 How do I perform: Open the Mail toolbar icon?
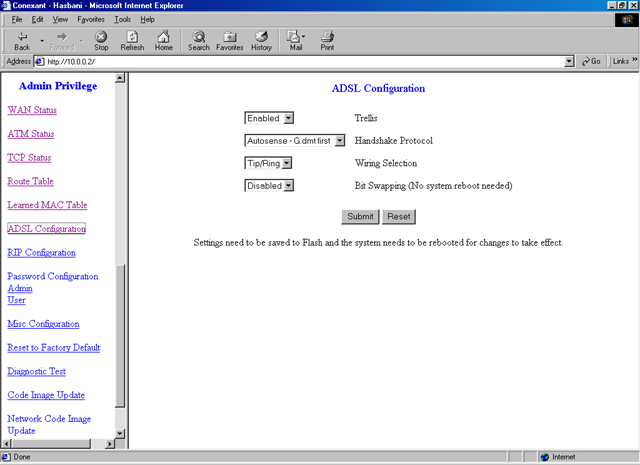(296, 36)
